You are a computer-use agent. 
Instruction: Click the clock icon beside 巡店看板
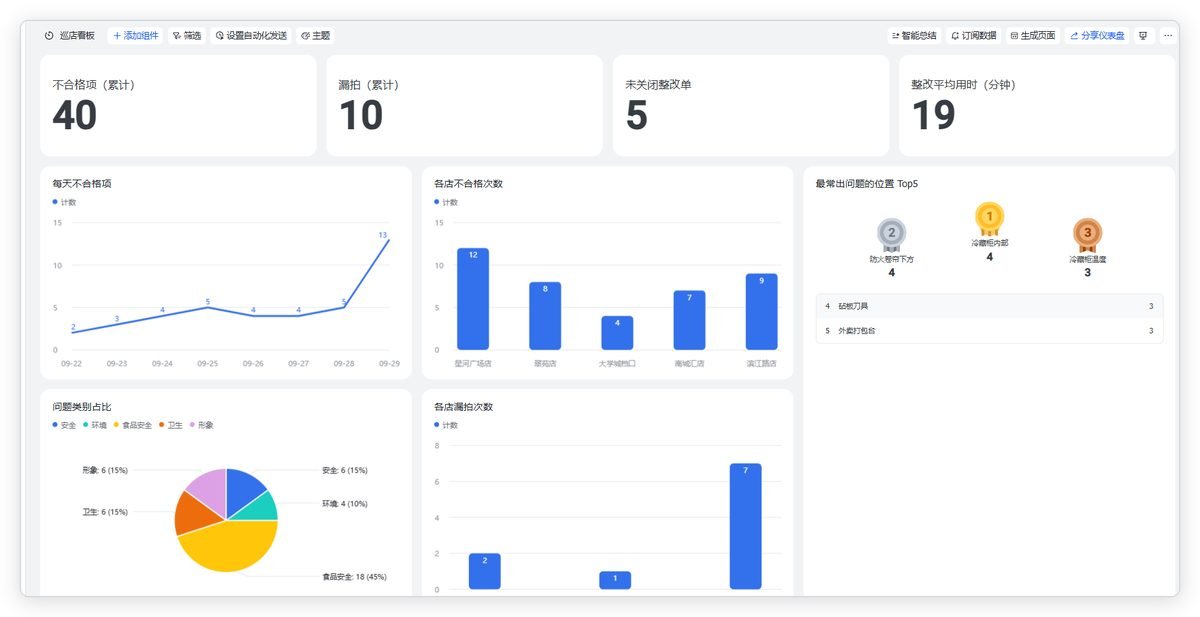49,36
